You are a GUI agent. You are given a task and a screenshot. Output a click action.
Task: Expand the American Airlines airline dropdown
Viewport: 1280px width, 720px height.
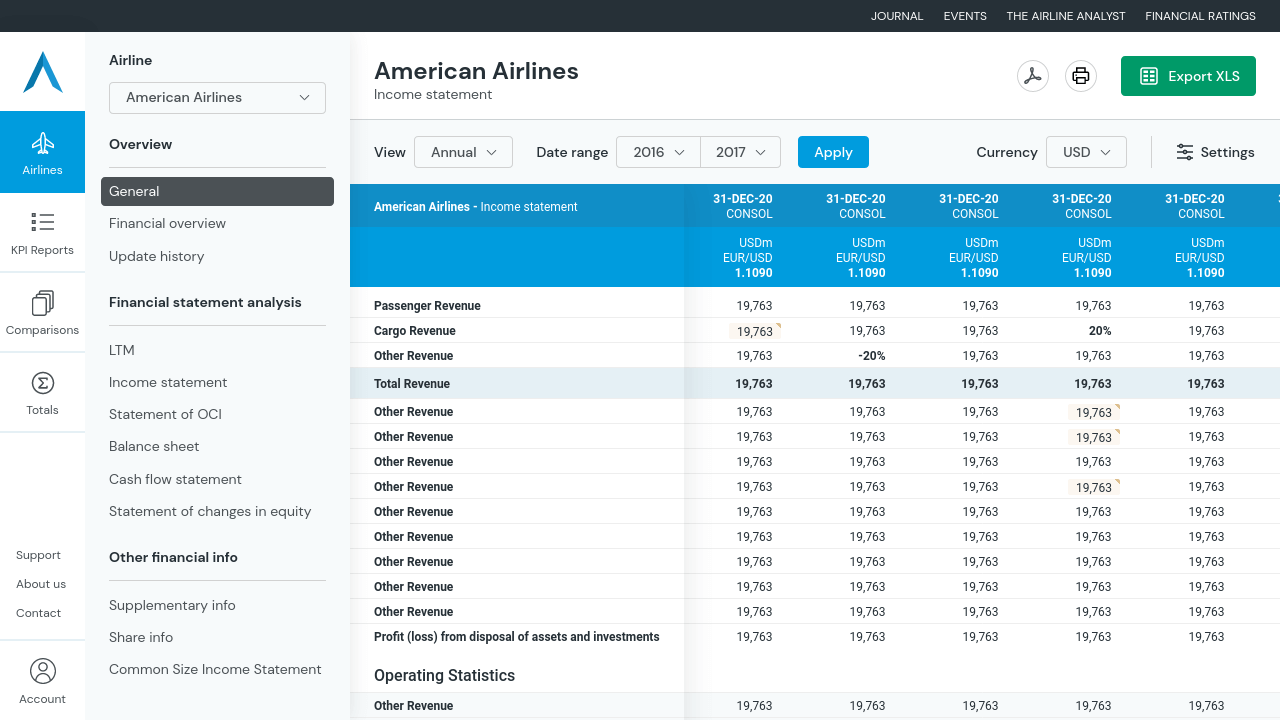click(x=217, y=97)
